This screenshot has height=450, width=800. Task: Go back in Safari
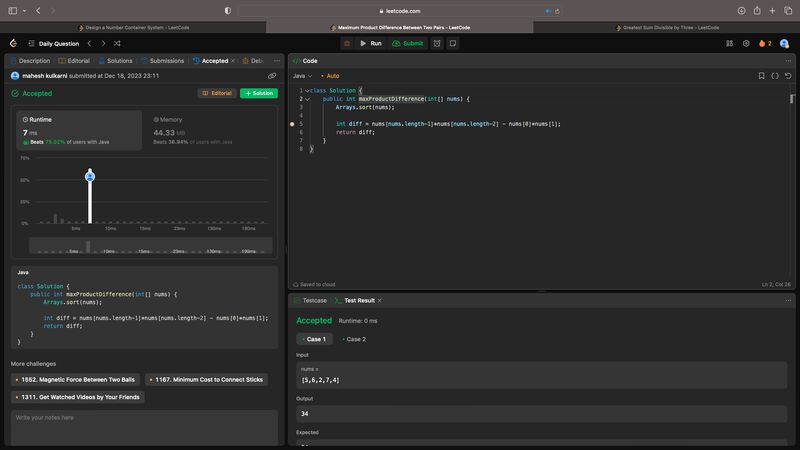click(x=38, y=11)
